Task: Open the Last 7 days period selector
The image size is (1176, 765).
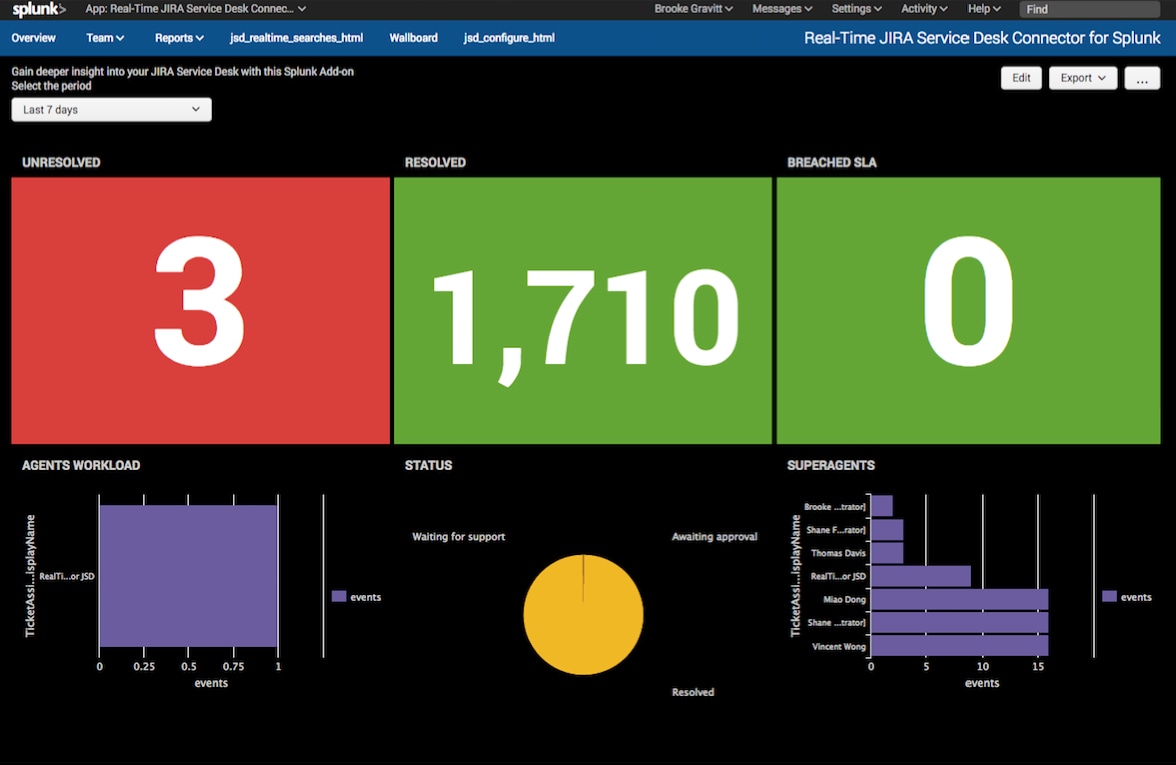Action: click(111, 110)
